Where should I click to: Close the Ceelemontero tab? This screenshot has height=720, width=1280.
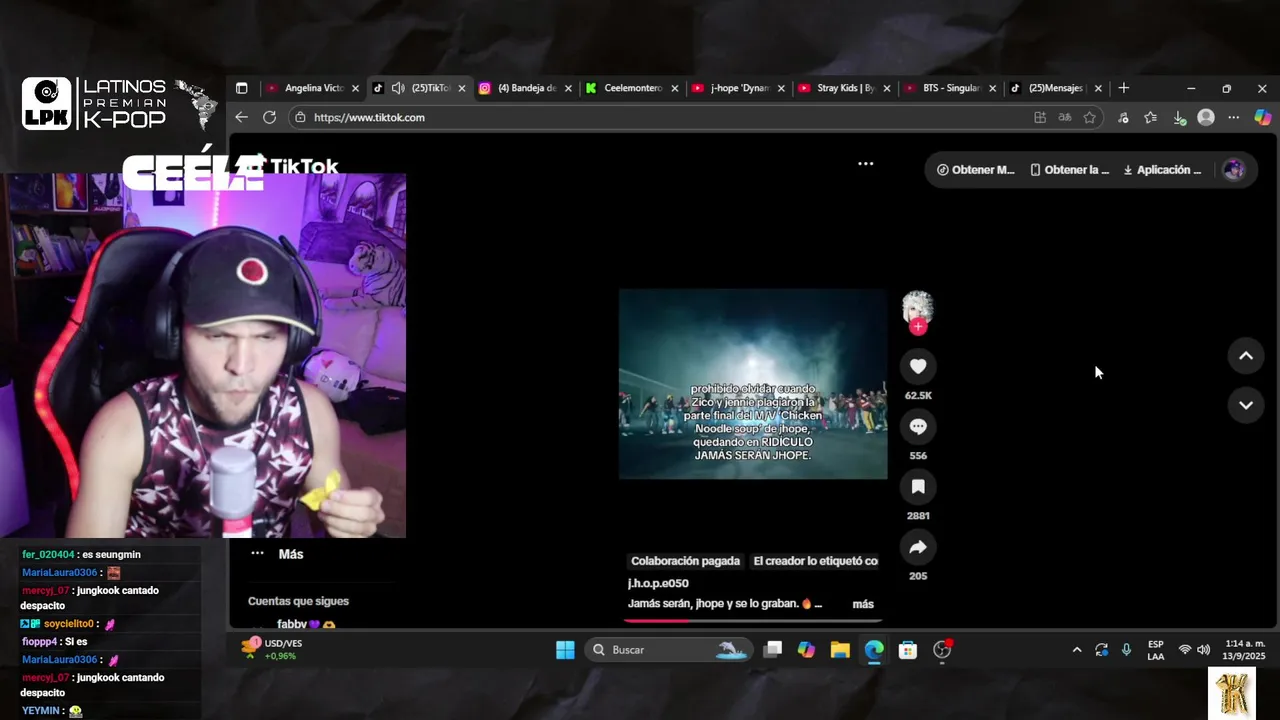pyautogui.click(x=675, y=88)
